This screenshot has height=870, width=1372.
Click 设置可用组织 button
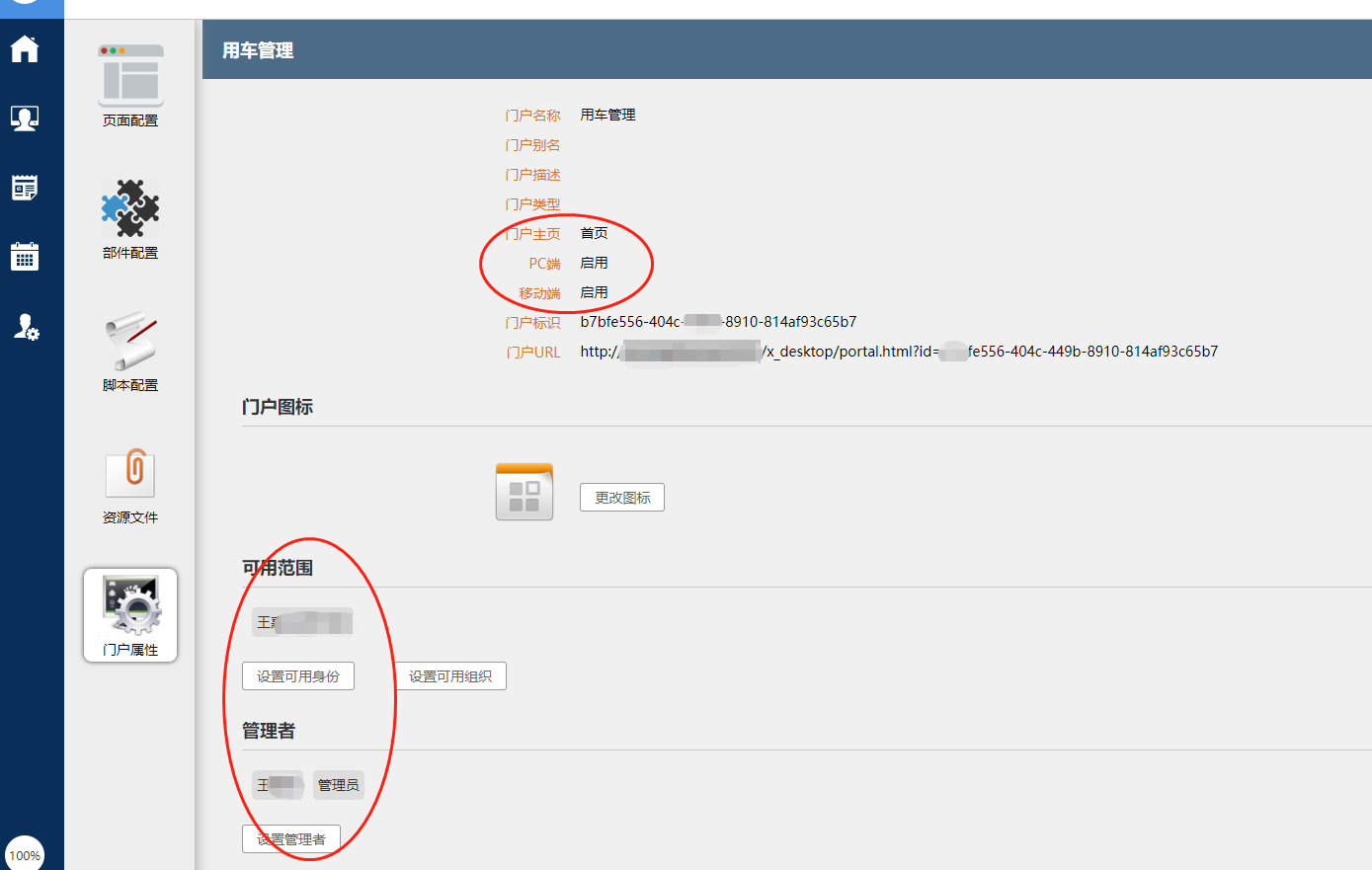[x=450, y=676]
